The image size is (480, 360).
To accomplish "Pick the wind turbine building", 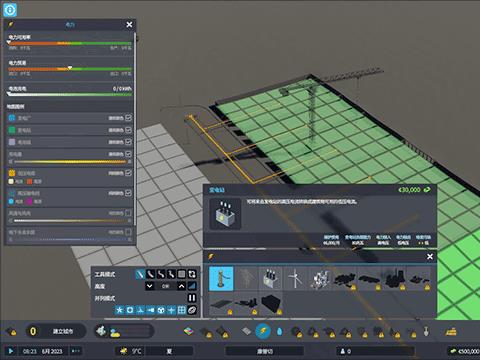I will (x=295, y=278).
